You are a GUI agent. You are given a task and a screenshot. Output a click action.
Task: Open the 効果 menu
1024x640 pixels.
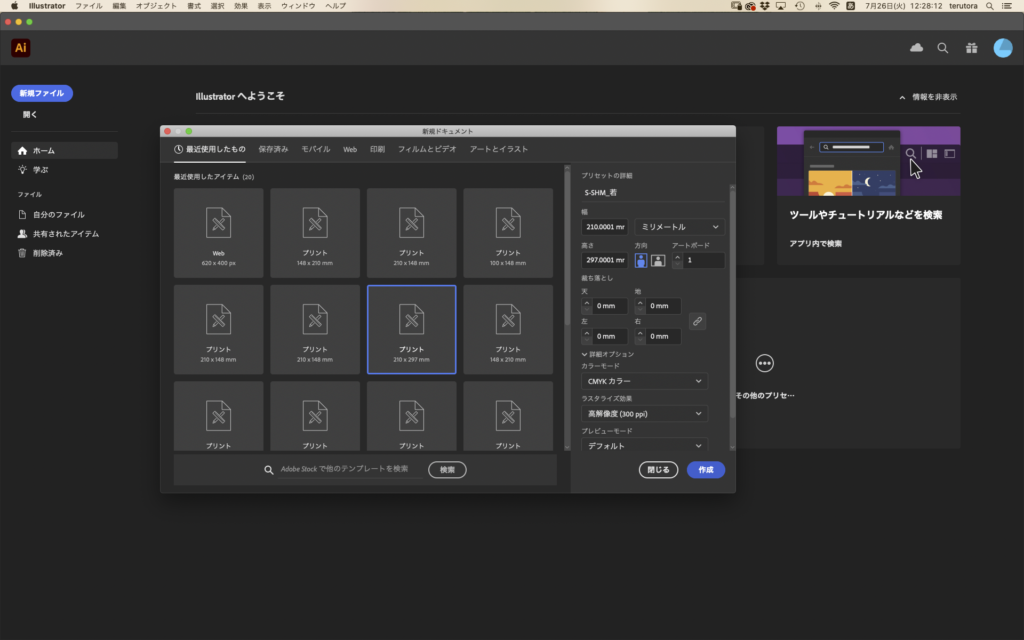click(x=240, y=6)
